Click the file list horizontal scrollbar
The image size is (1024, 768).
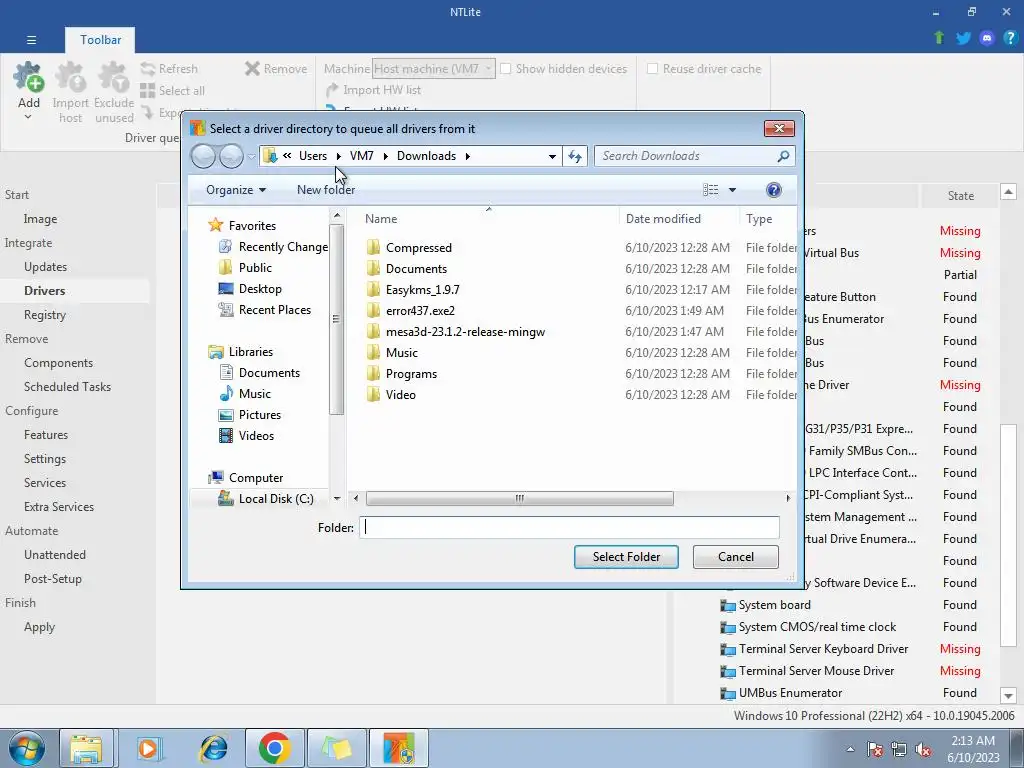tap(519, 499)
